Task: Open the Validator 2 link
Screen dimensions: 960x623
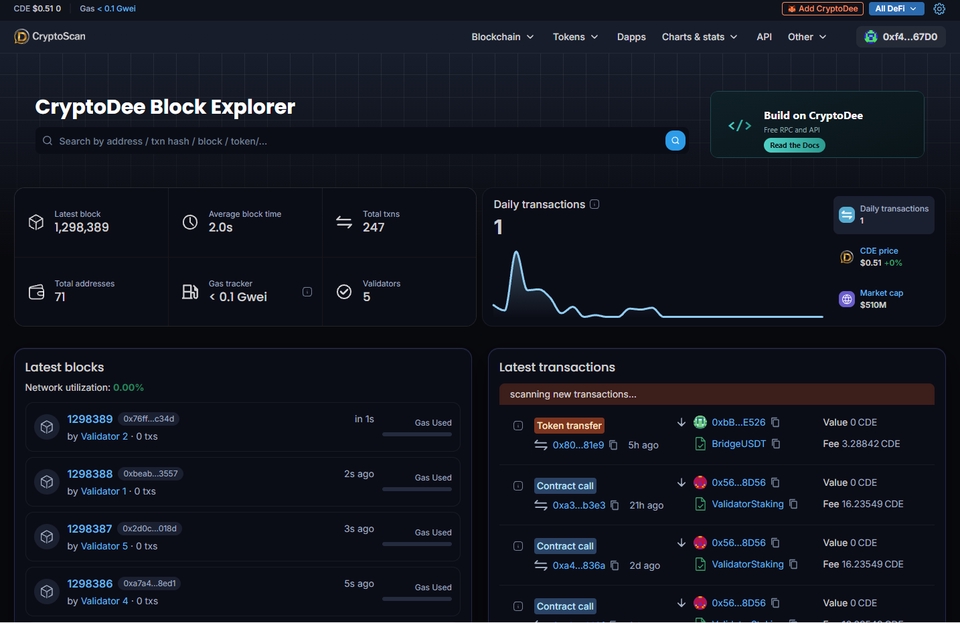Action: [104, 436]
